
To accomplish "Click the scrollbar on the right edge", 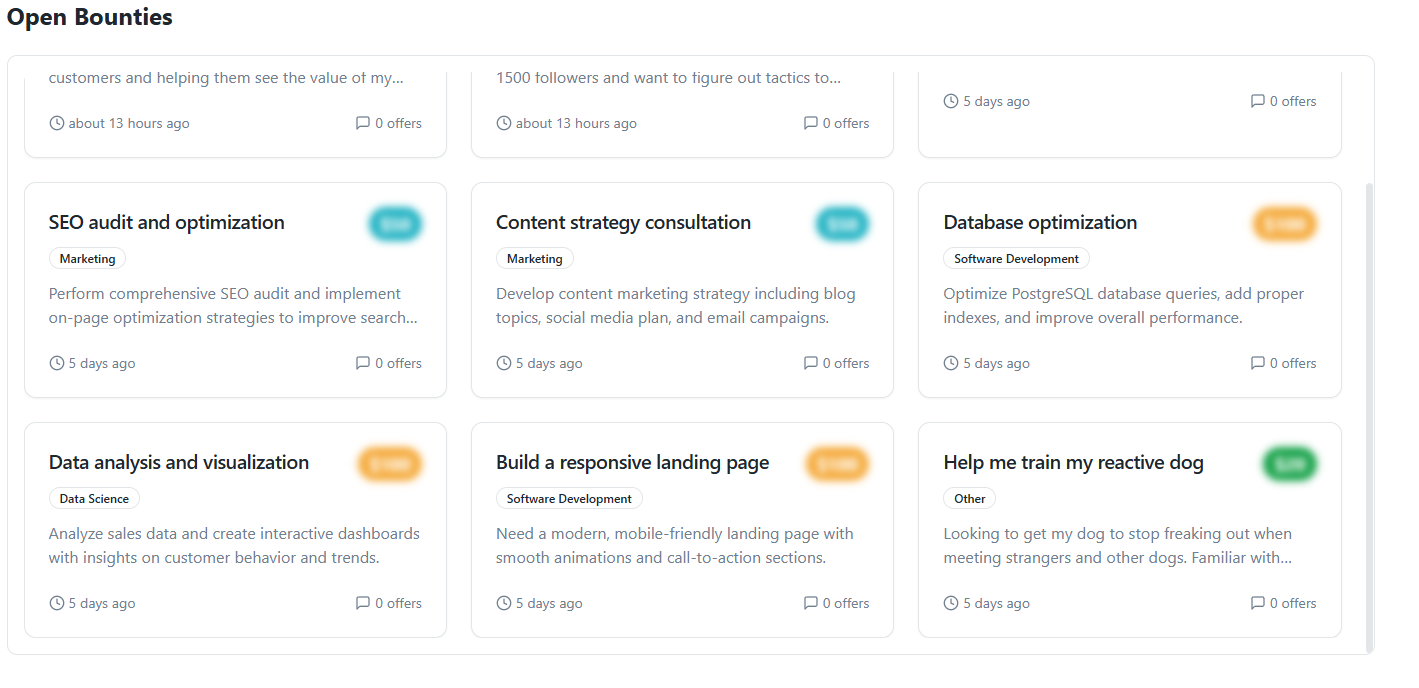I will [x=1367, y=400].
